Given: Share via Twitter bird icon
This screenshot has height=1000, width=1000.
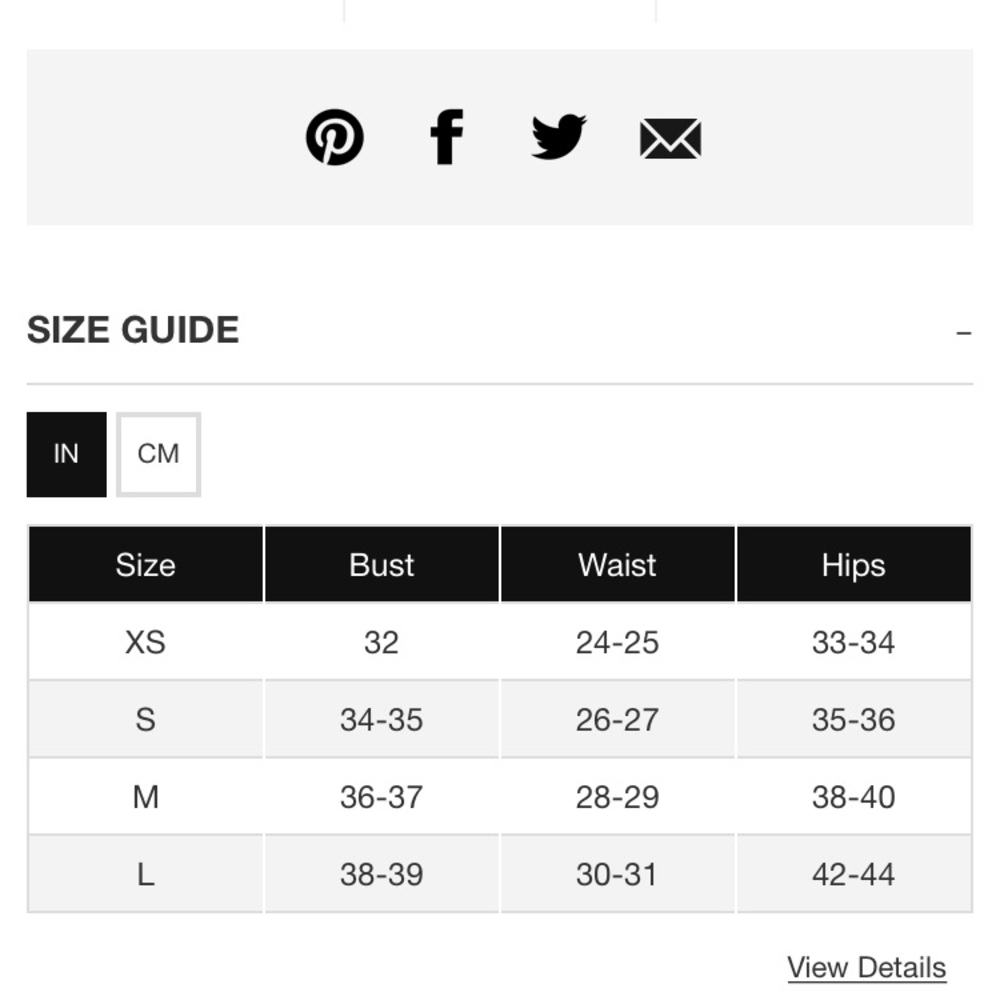Looking at the screenshot, I should point(559,136).
